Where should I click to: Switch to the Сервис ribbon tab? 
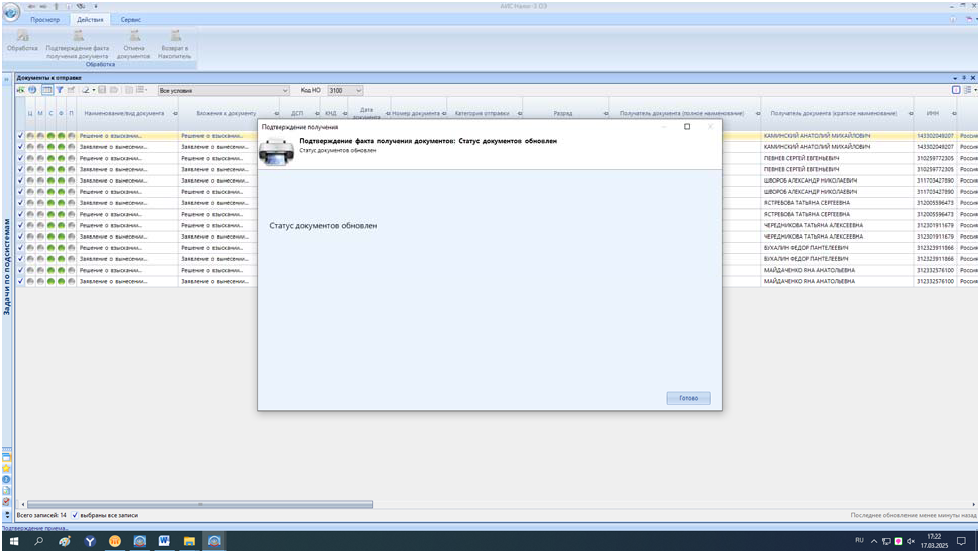[131, 20]
